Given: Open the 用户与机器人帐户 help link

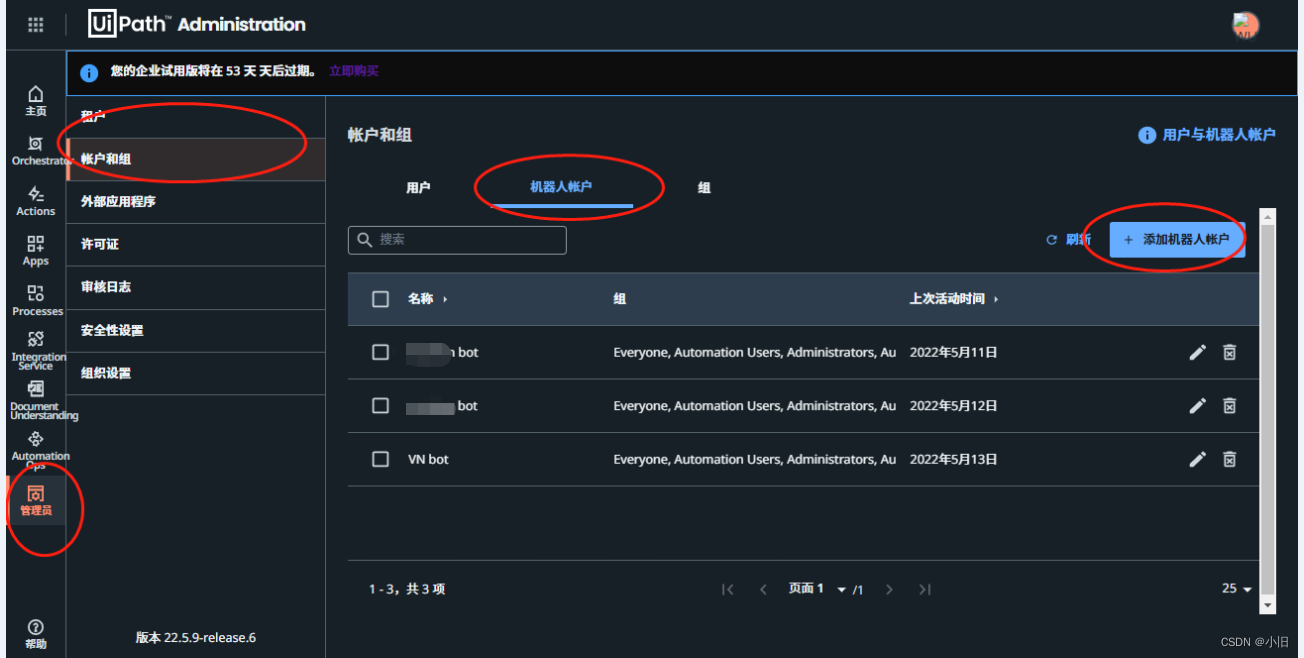Looking at the screenshot, I should [1219, 135].
